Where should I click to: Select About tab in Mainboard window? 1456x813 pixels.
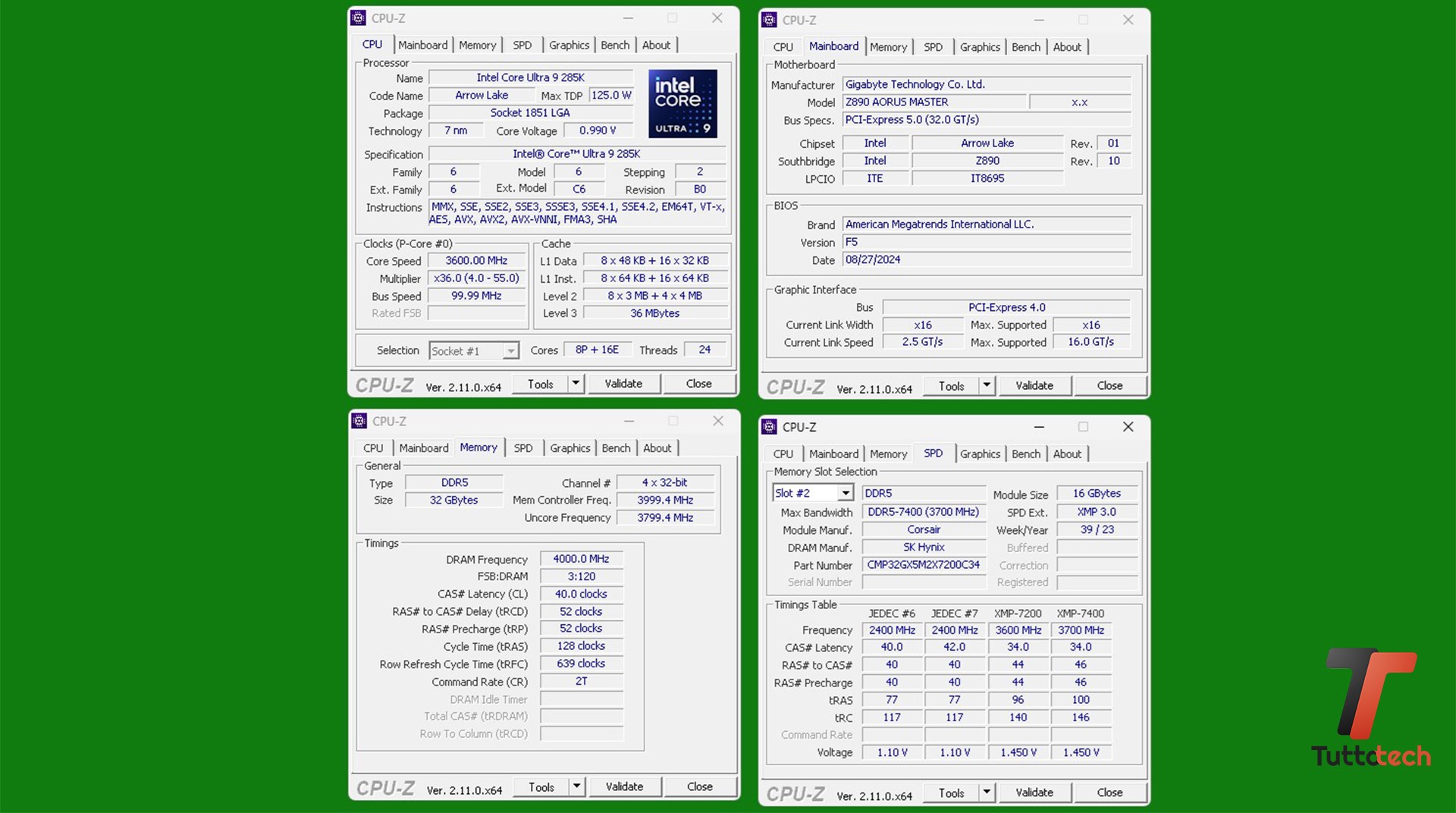click(1068, 47)
